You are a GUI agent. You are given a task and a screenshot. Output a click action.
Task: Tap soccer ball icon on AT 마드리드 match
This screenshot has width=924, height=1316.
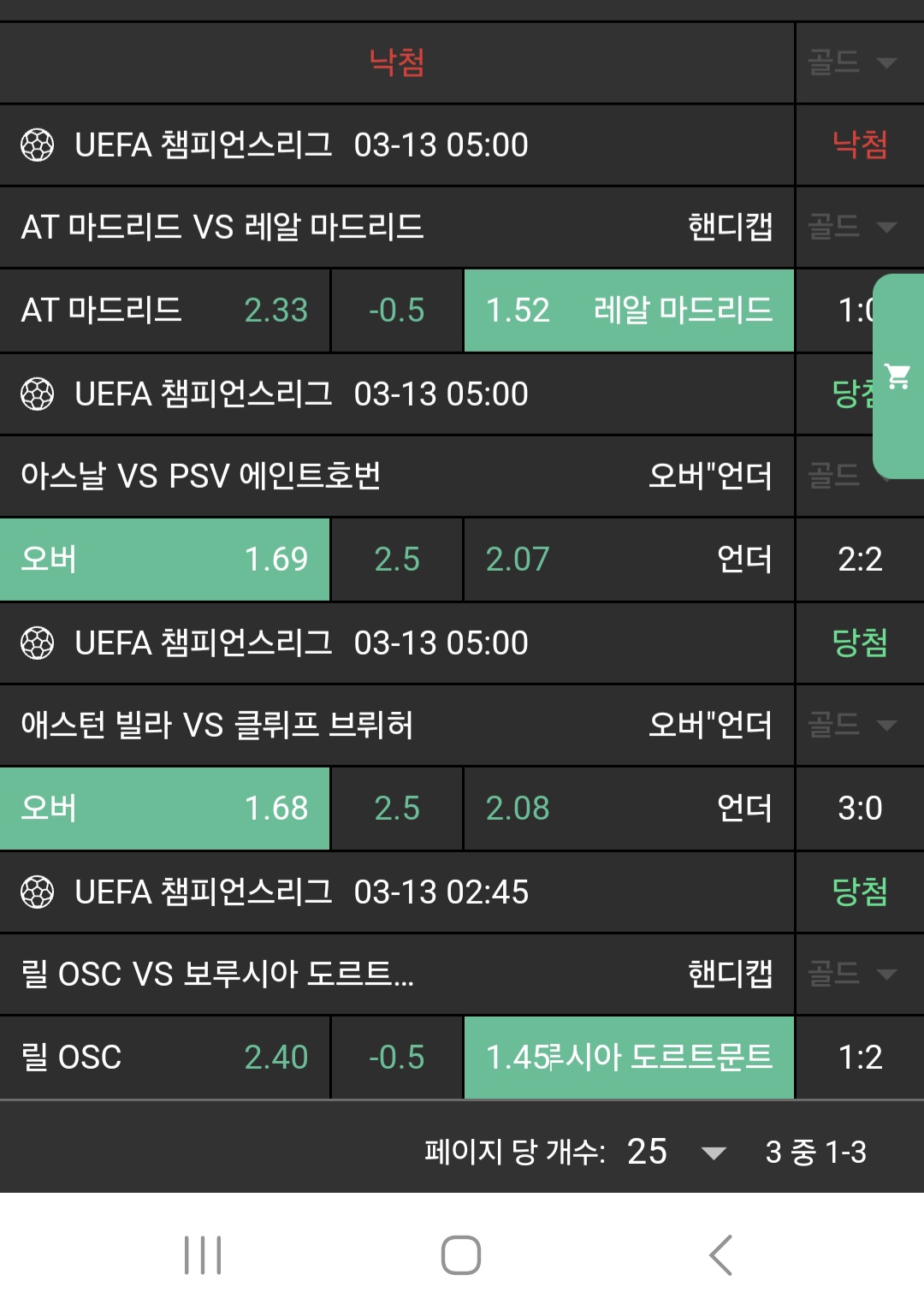click(37, 145)
